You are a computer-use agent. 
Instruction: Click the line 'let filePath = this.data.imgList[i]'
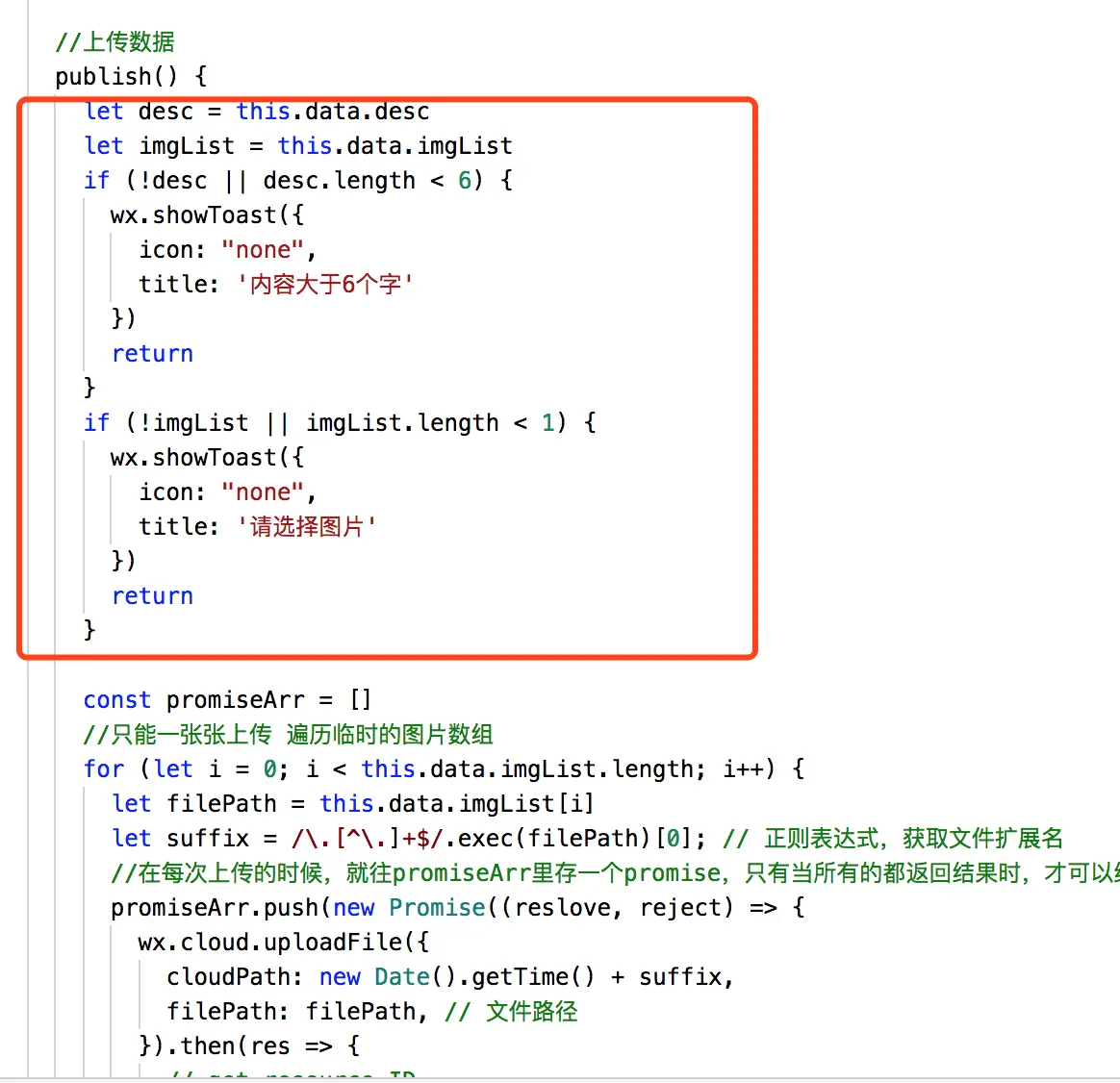(353, 803)
